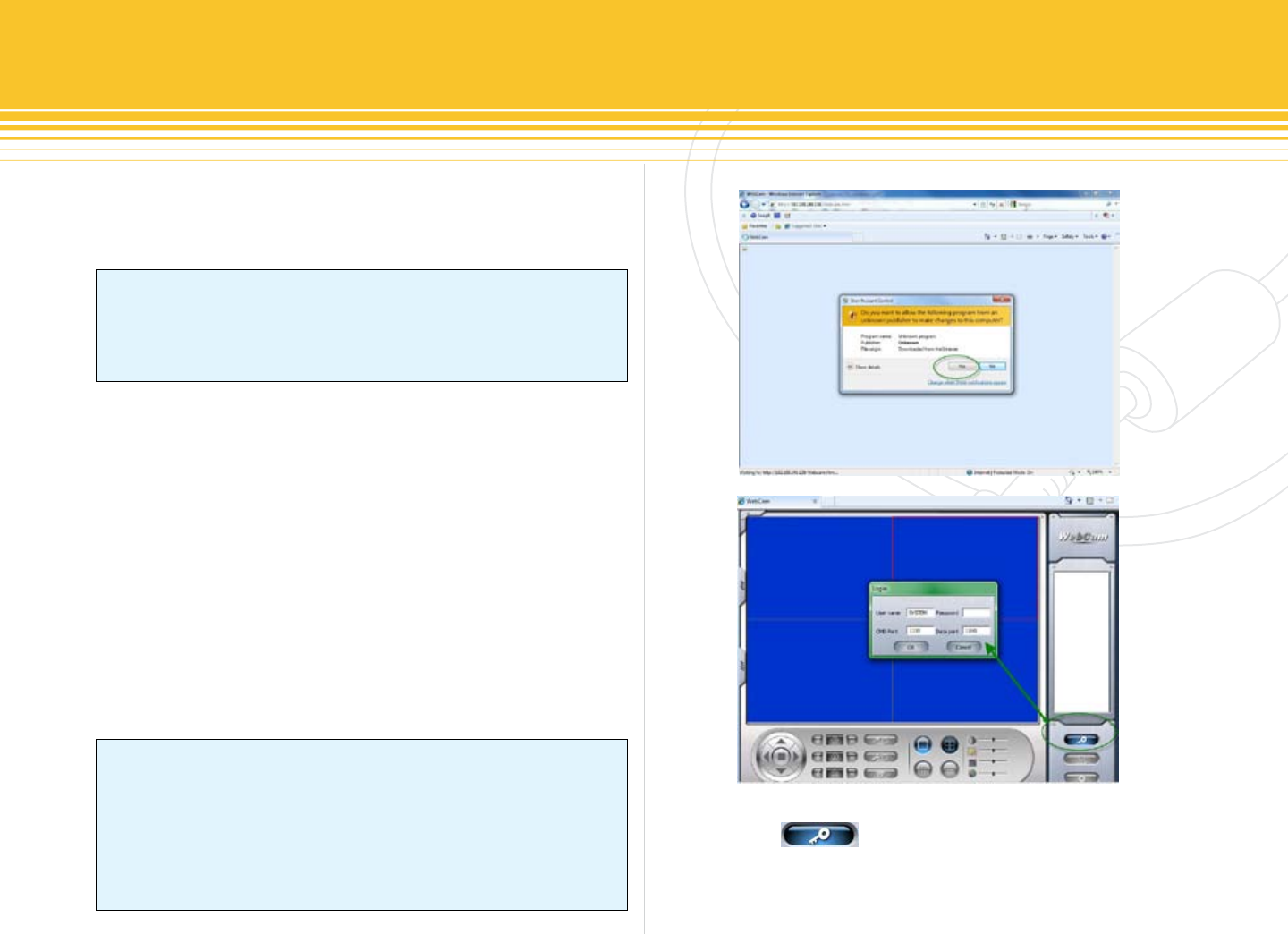Viewport: 1288px width, 934px height.
Task: Click the CMD Port field in Login dialog
Action: click(919, 631)
